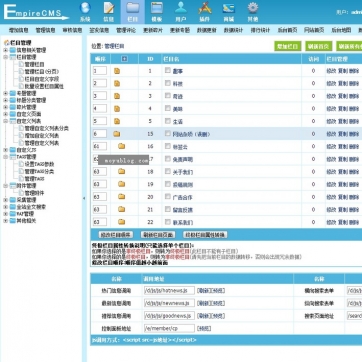Screen dimensions: 362x362
Task: Click the 终极栏目属性转换 button
Action: click(x=205, y=235)
